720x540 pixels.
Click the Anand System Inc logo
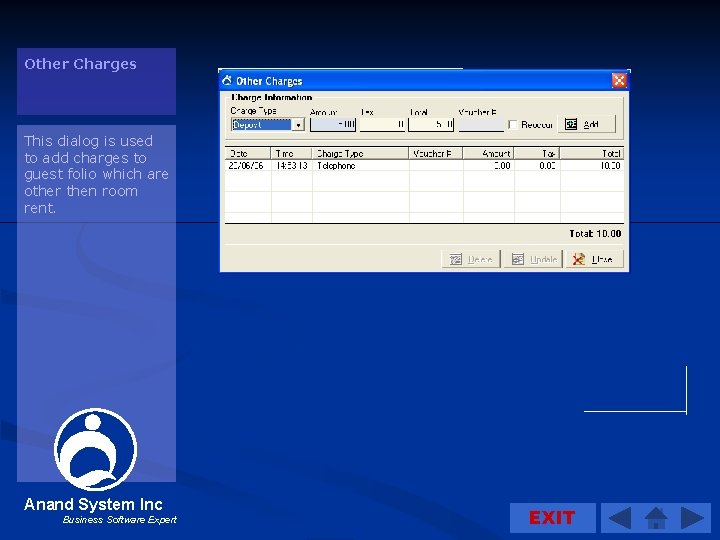96,450
